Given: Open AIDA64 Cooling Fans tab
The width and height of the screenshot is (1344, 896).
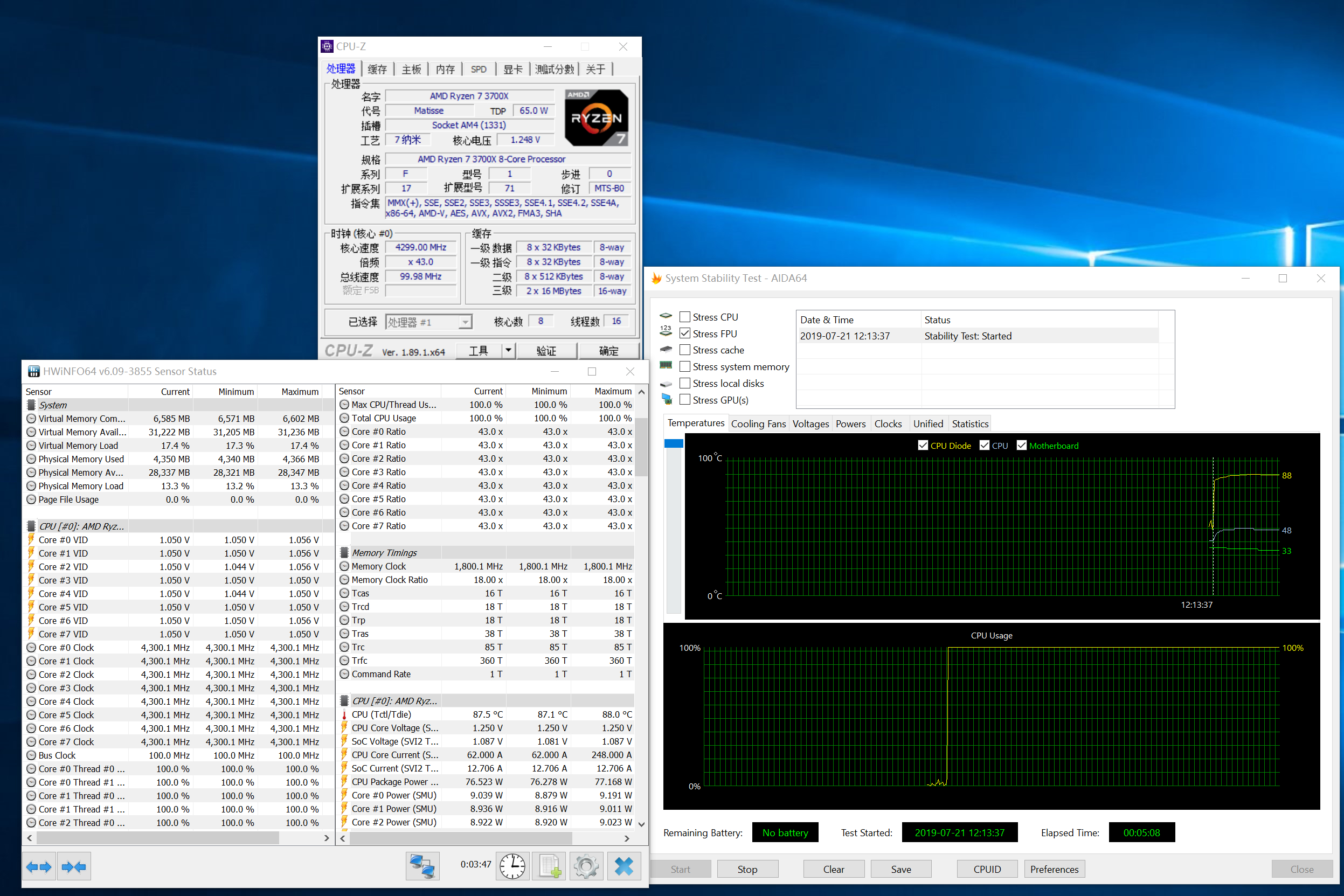Looking at the screenshot, I should (x=758, y=423).
